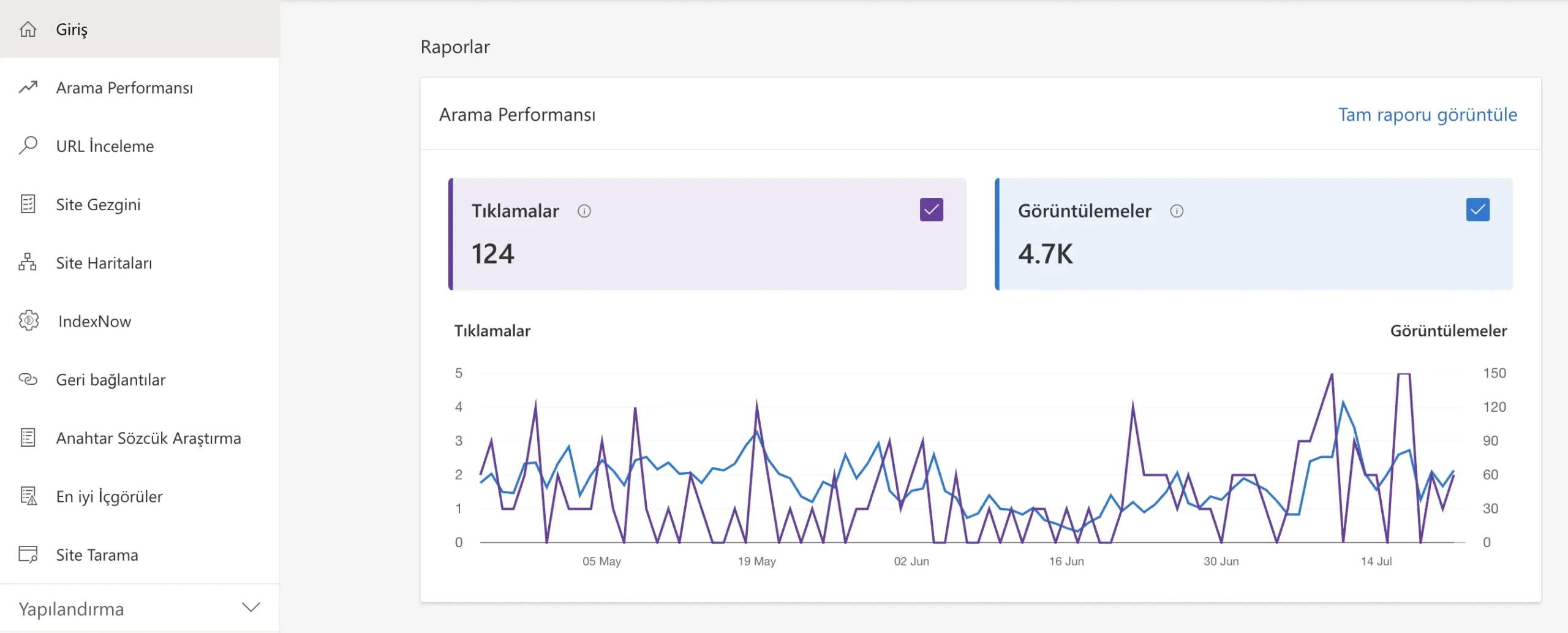Screen dimensions: 1568x633
Task: Open the Giriş menu item
Action: click(140, 29)
